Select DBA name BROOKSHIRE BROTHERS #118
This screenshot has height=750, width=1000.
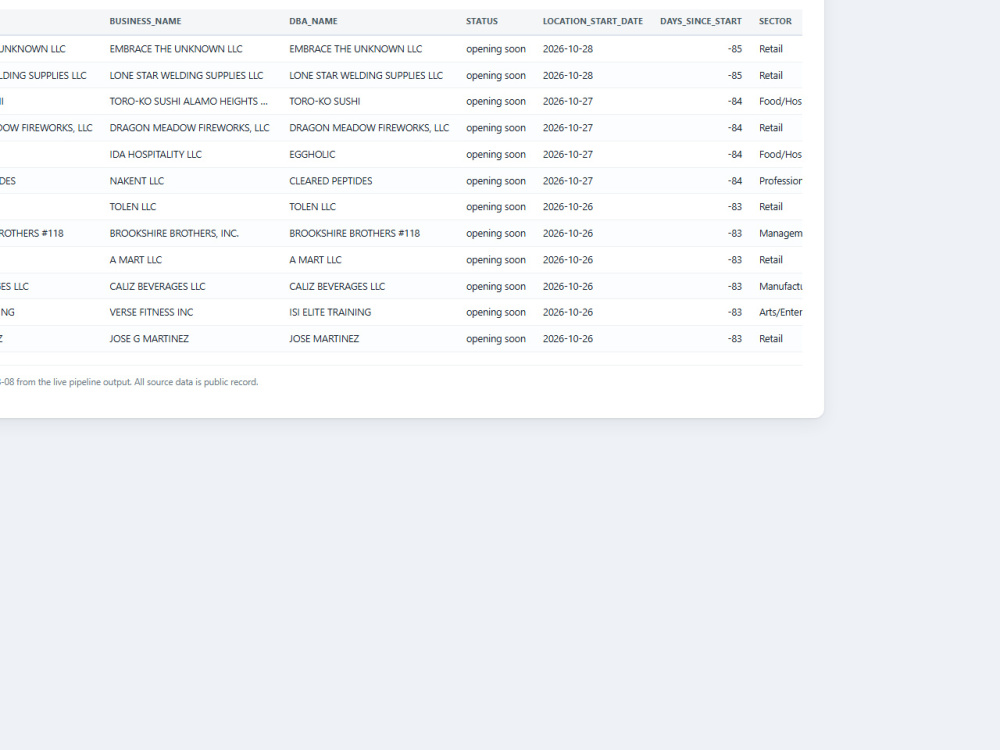pyautogui.click(x=355, y=233)
